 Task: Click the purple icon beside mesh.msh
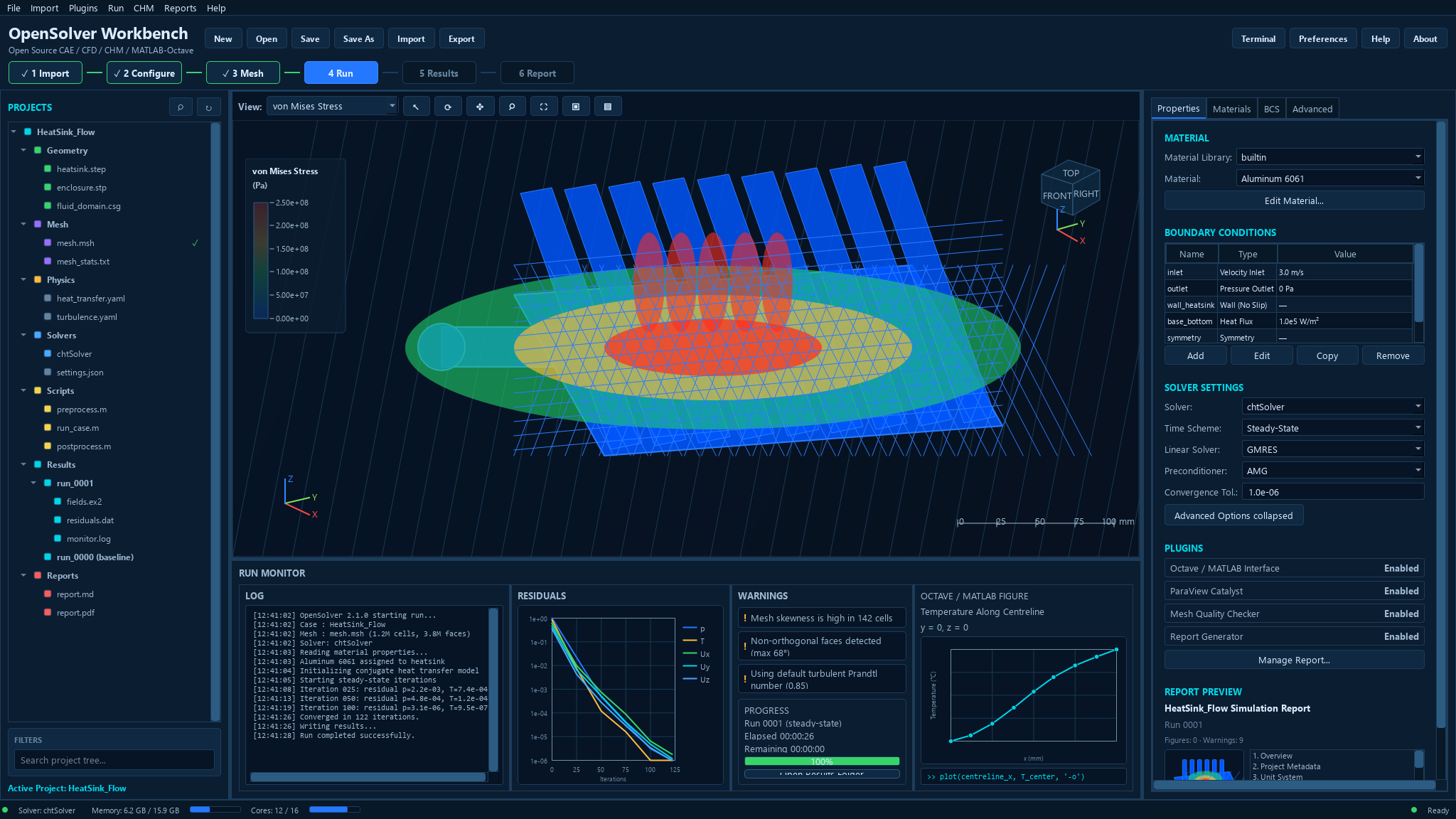tap(48, 243)
